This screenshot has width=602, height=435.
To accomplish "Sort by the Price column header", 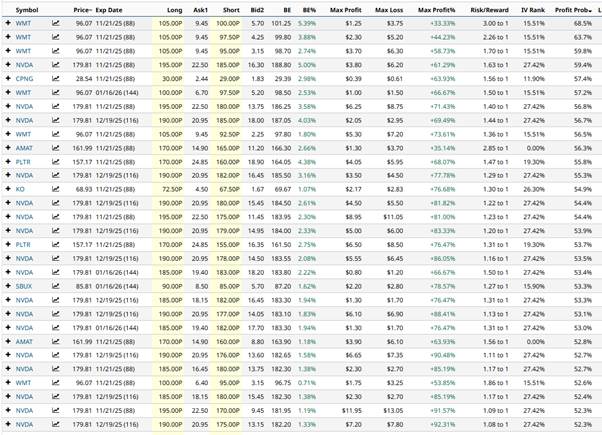I will 82,10.
